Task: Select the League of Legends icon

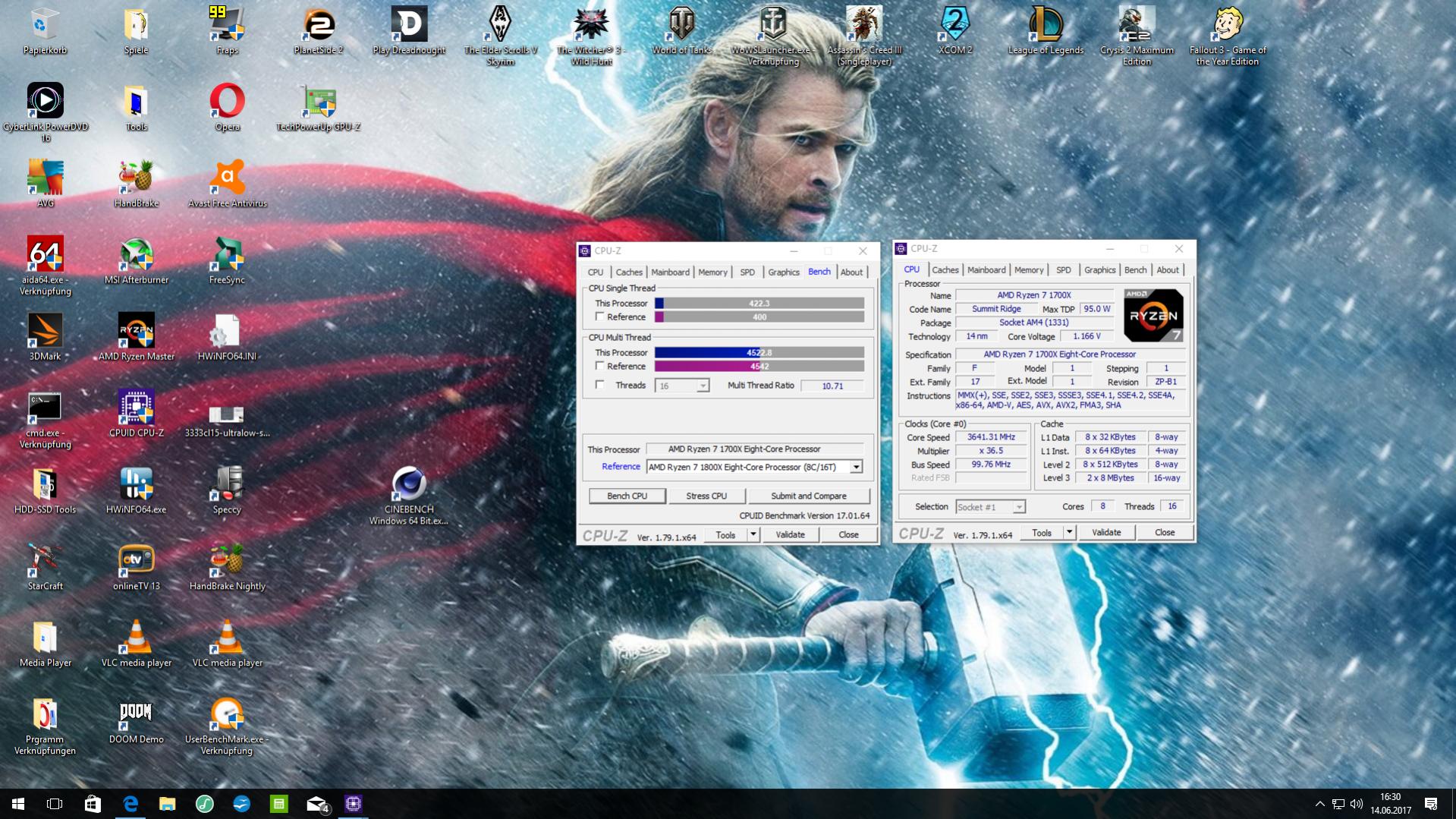Action: pos(1046,30)
